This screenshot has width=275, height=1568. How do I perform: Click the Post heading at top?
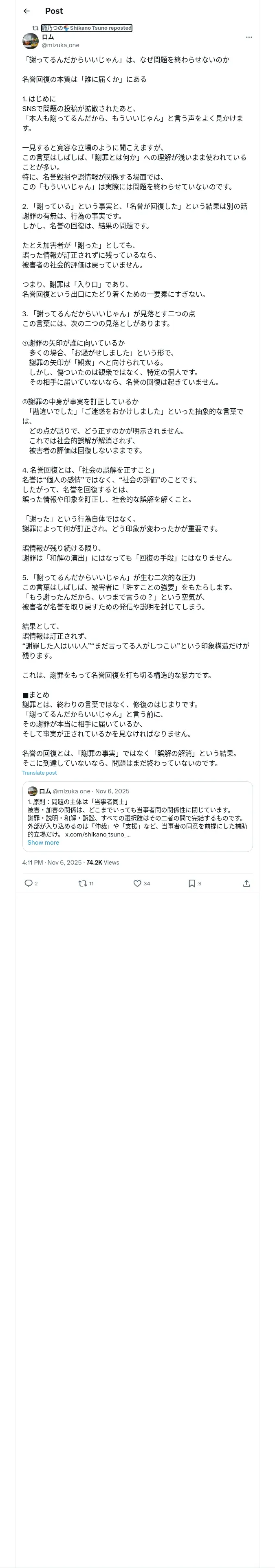(54, 11)
